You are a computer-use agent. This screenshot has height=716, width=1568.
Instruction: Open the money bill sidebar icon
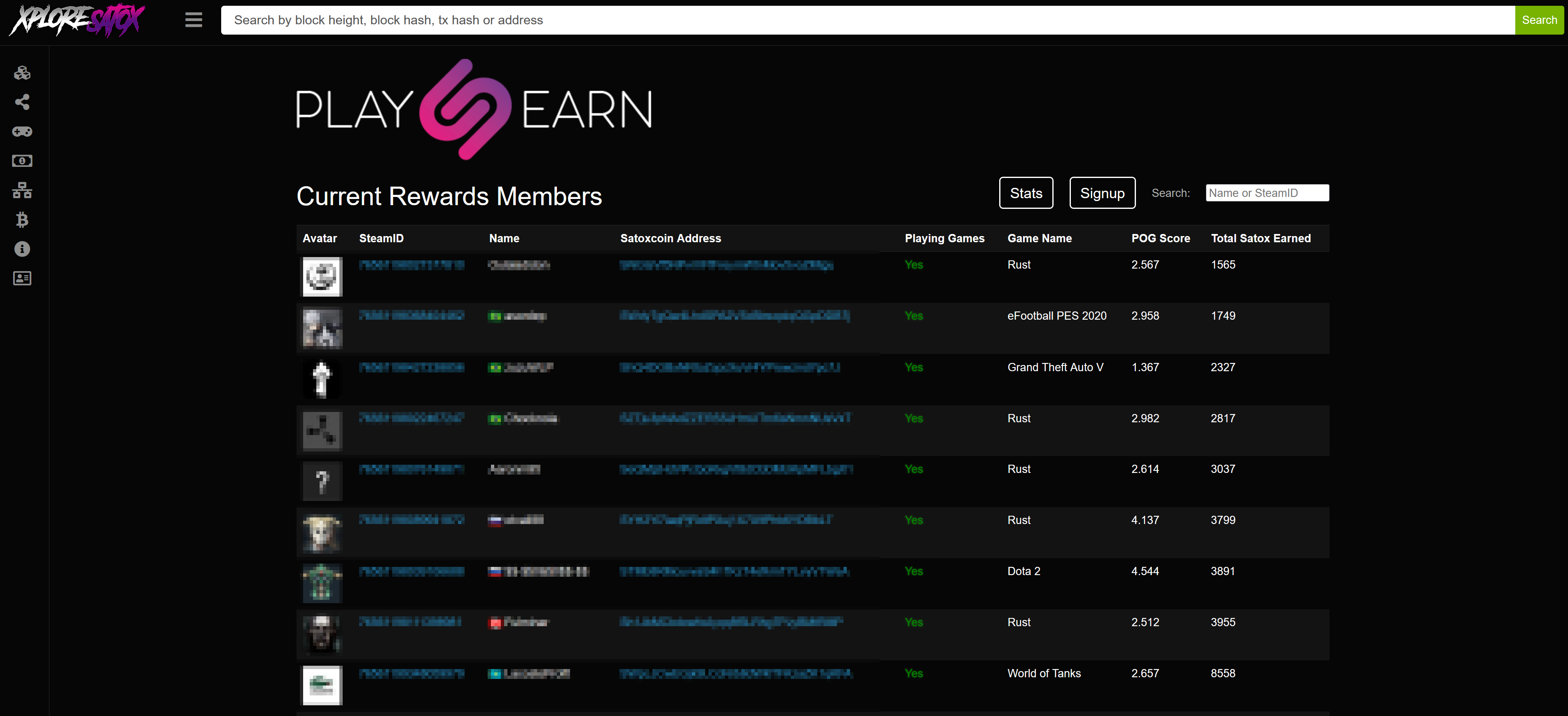[23, 161]
